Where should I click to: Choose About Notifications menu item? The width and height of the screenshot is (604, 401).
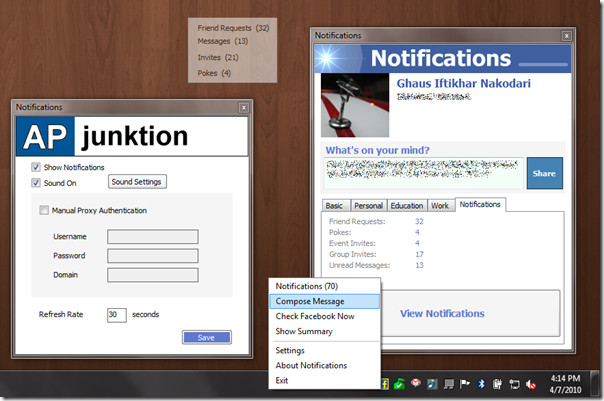coord(324,365)
